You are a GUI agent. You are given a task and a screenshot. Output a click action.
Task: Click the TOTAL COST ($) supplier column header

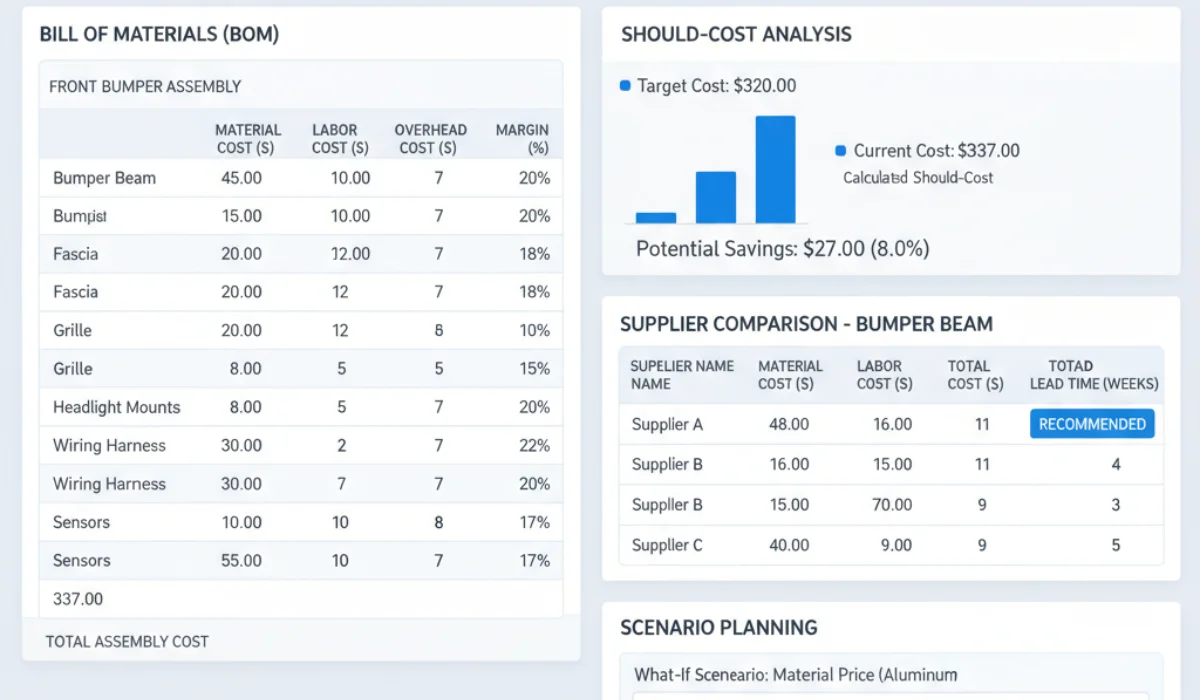(976, 375)
